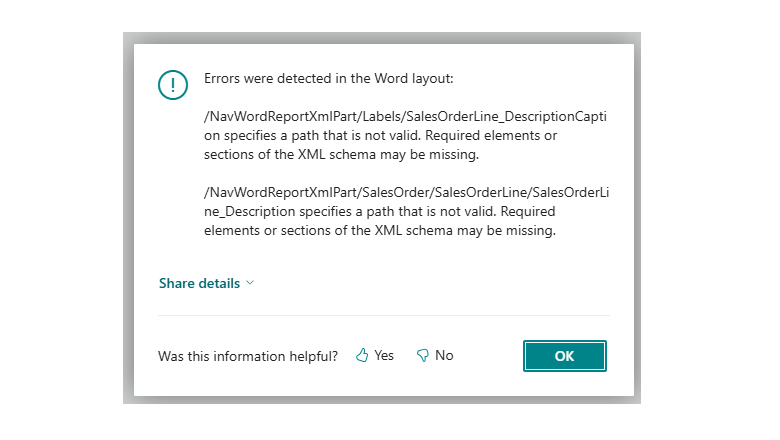Click the thumbs down icon
Viewport: 780px width, 440px height.
coord(422,356)
